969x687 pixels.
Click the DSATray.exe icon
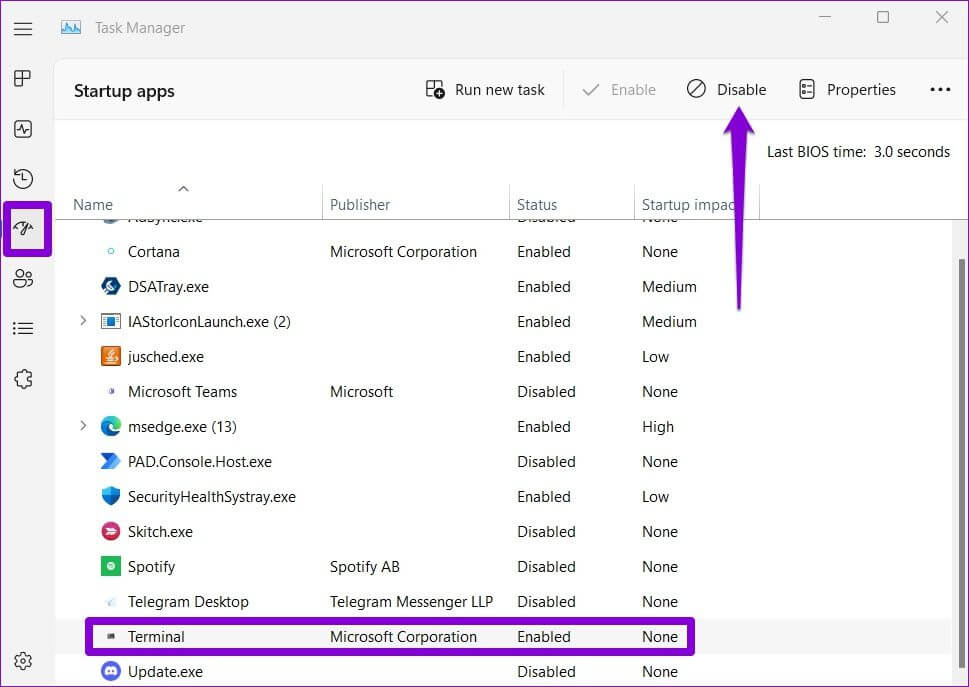click(111, 286)
